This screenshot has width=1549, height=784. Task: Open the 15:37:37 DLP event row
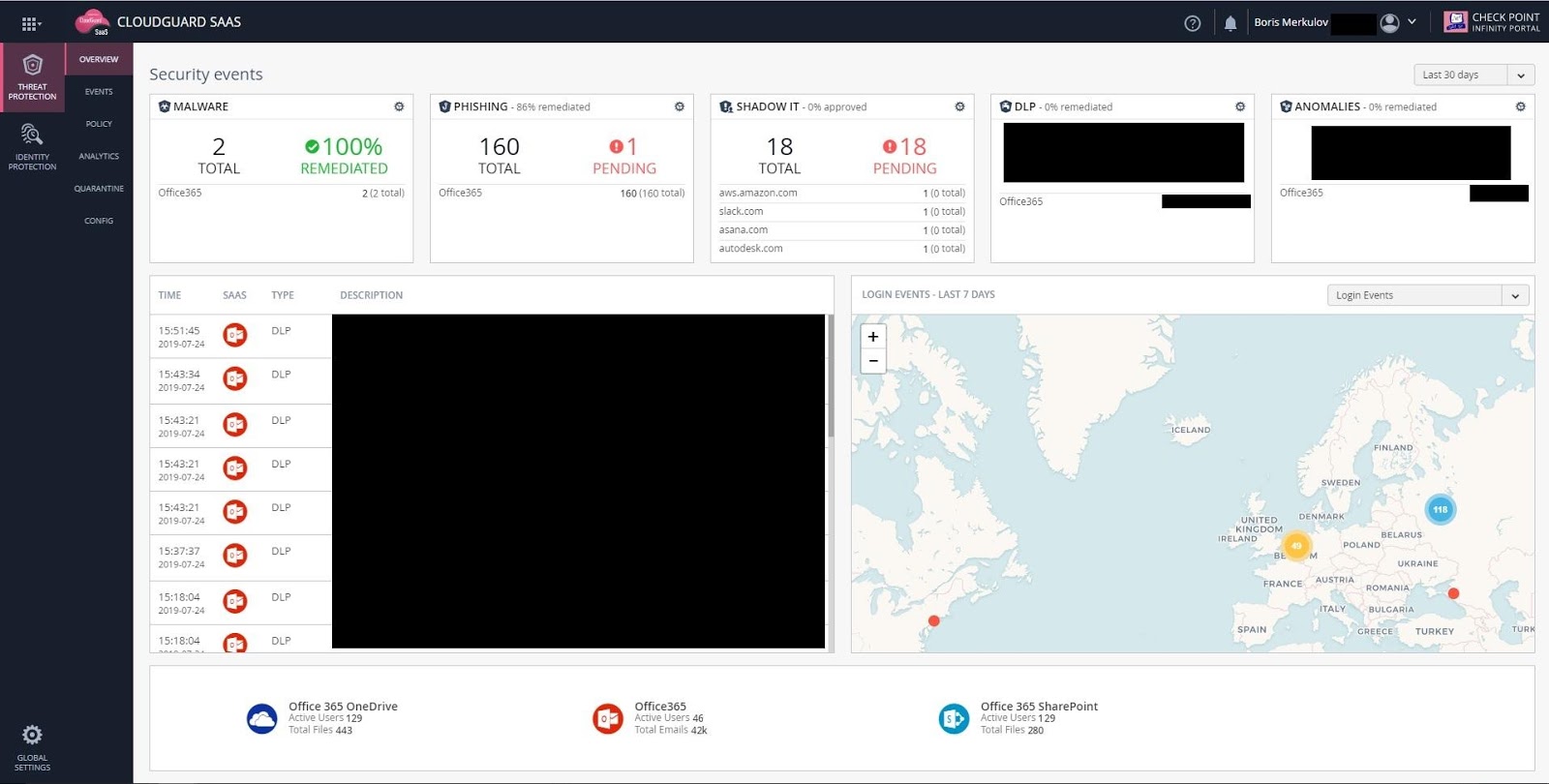click(489, 558)
